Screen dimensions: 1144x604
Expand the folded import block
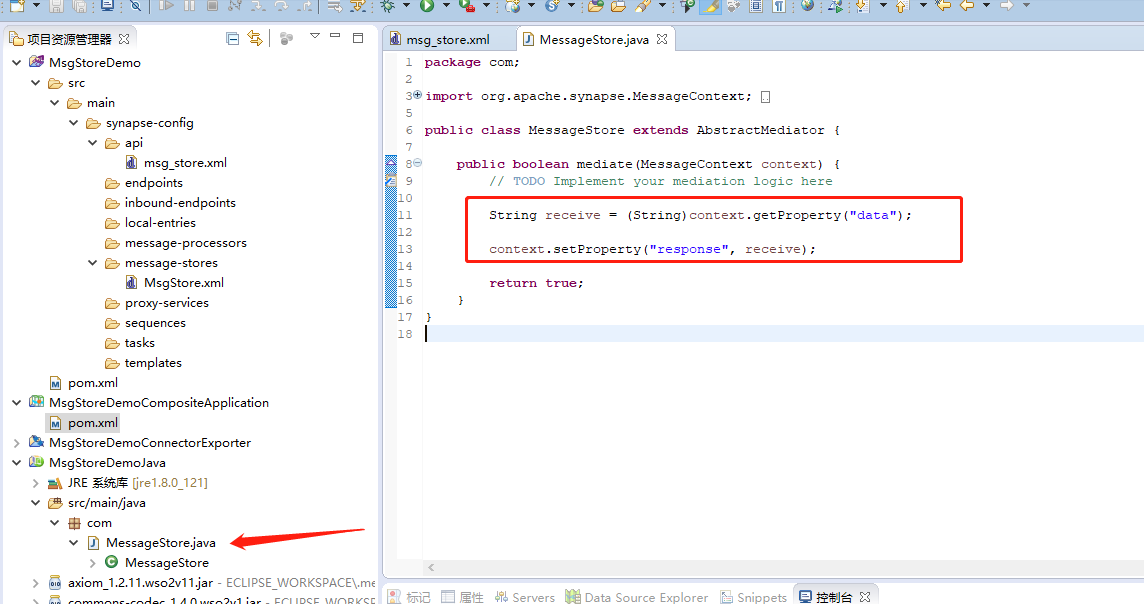pyautogui.click(x=417, y=95)
